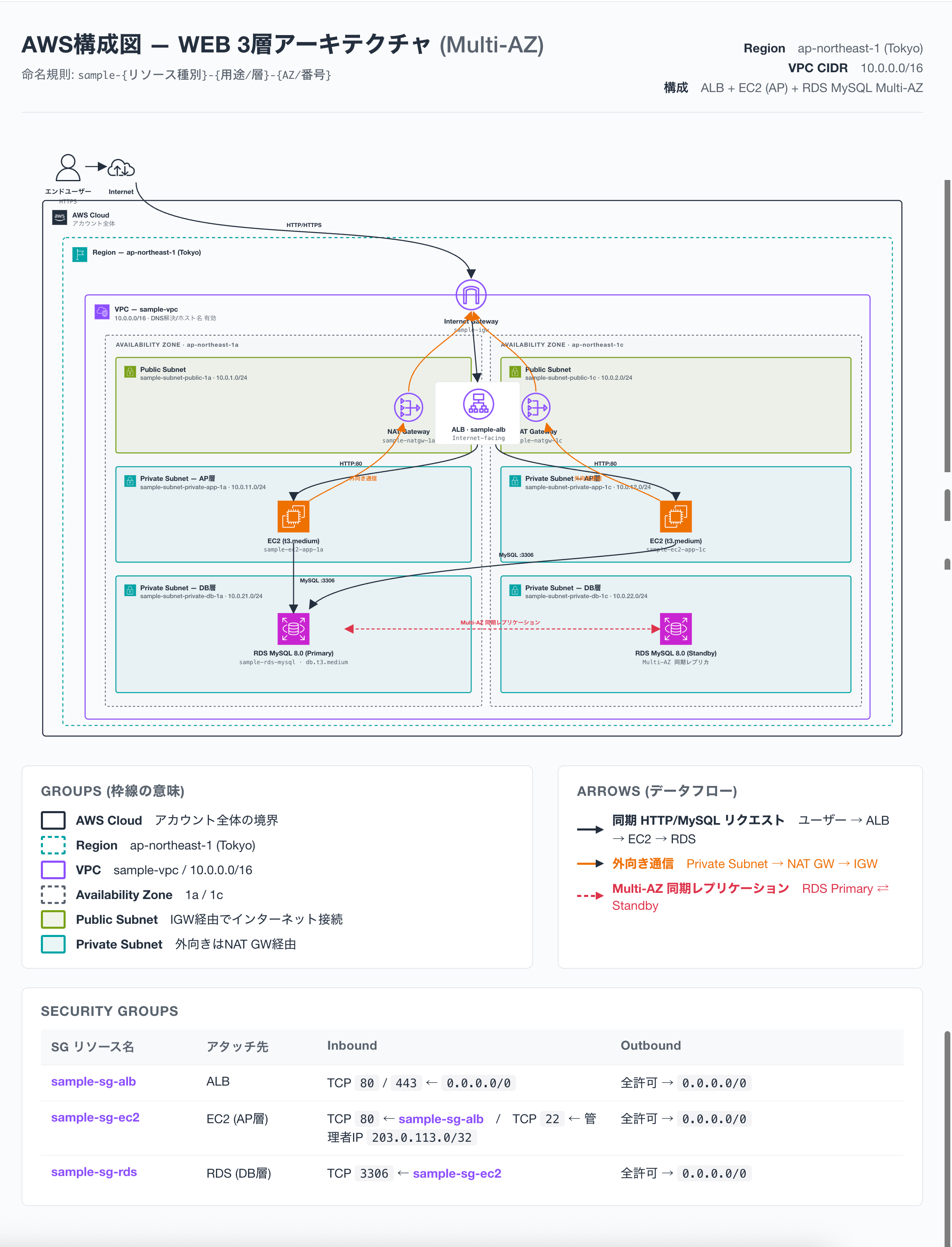Click lock icon of private app subnet 1a

point(130,481)
